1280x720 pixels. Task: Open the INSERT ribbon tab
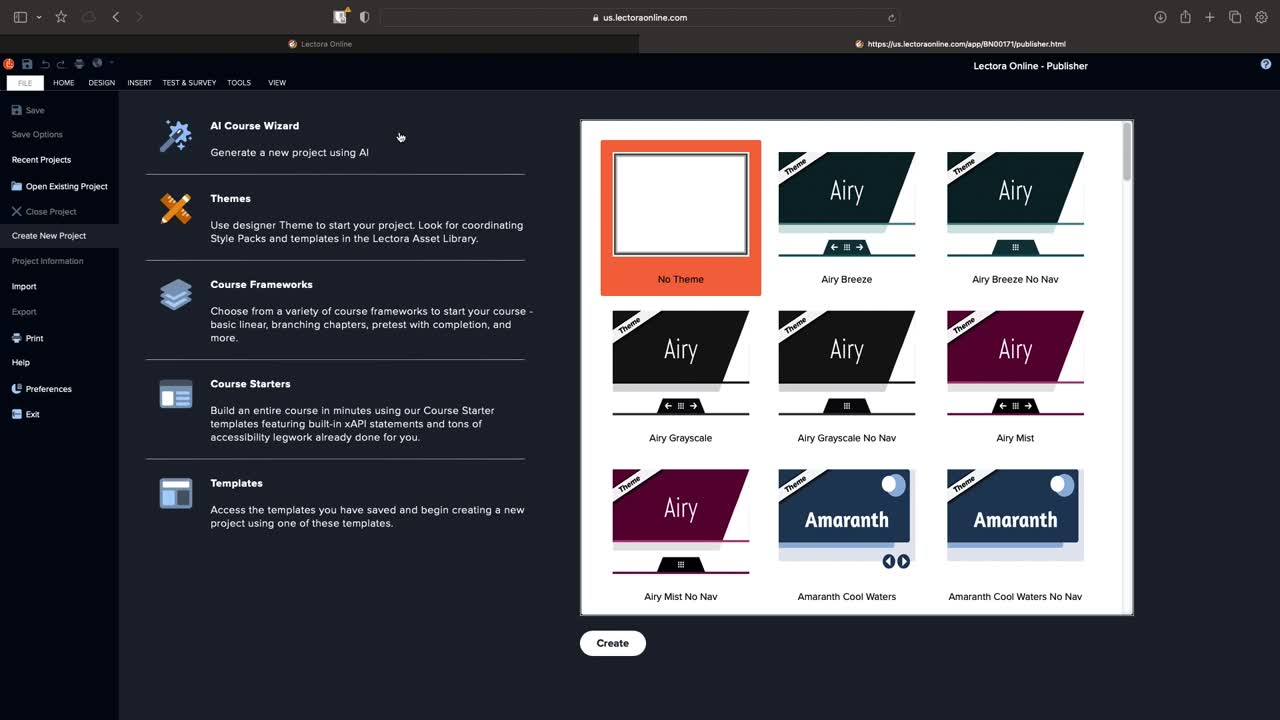(139, 83)
